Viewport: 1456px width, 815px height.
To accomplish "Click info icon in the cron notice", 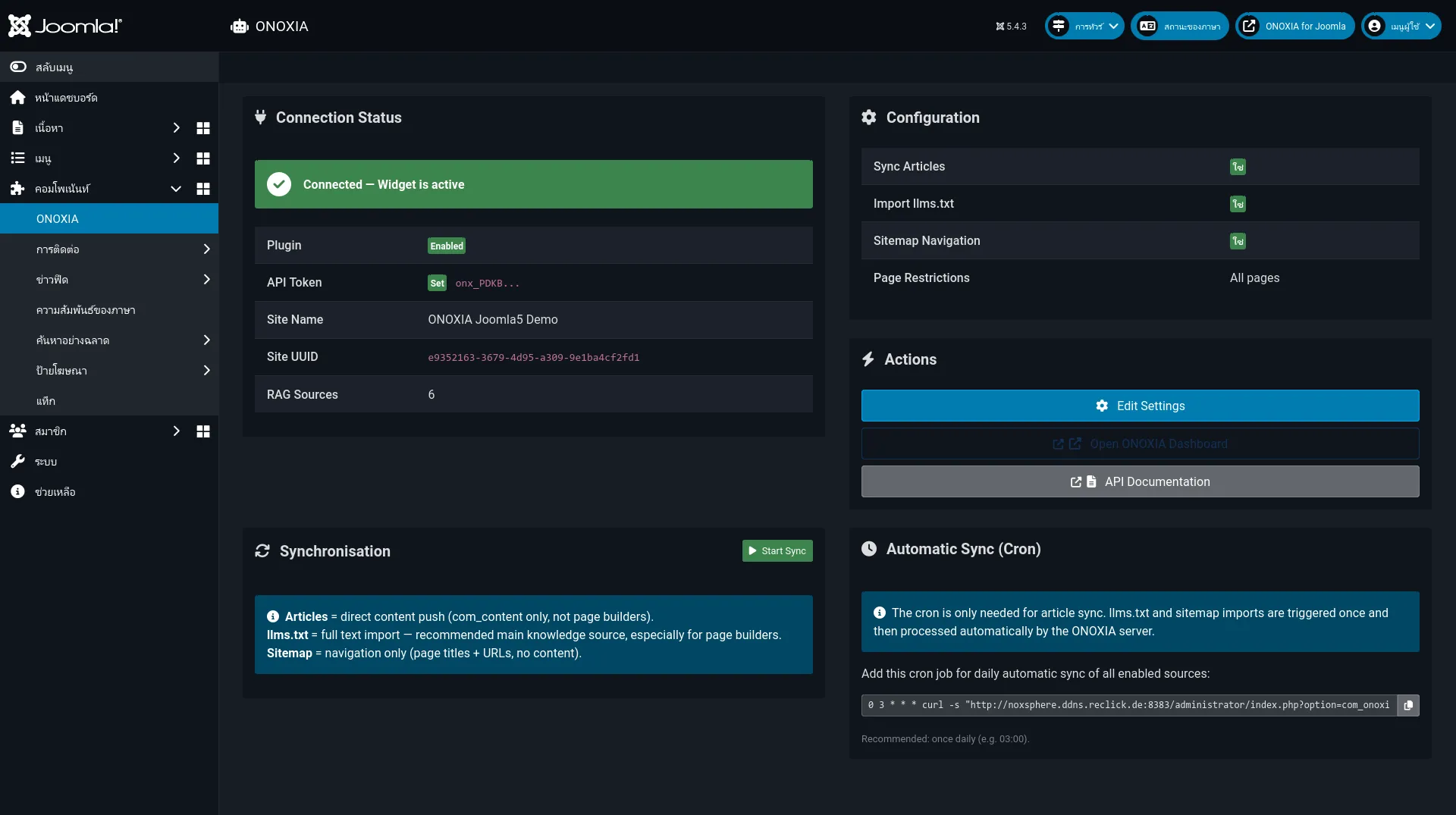I will (x=880, y=613).
